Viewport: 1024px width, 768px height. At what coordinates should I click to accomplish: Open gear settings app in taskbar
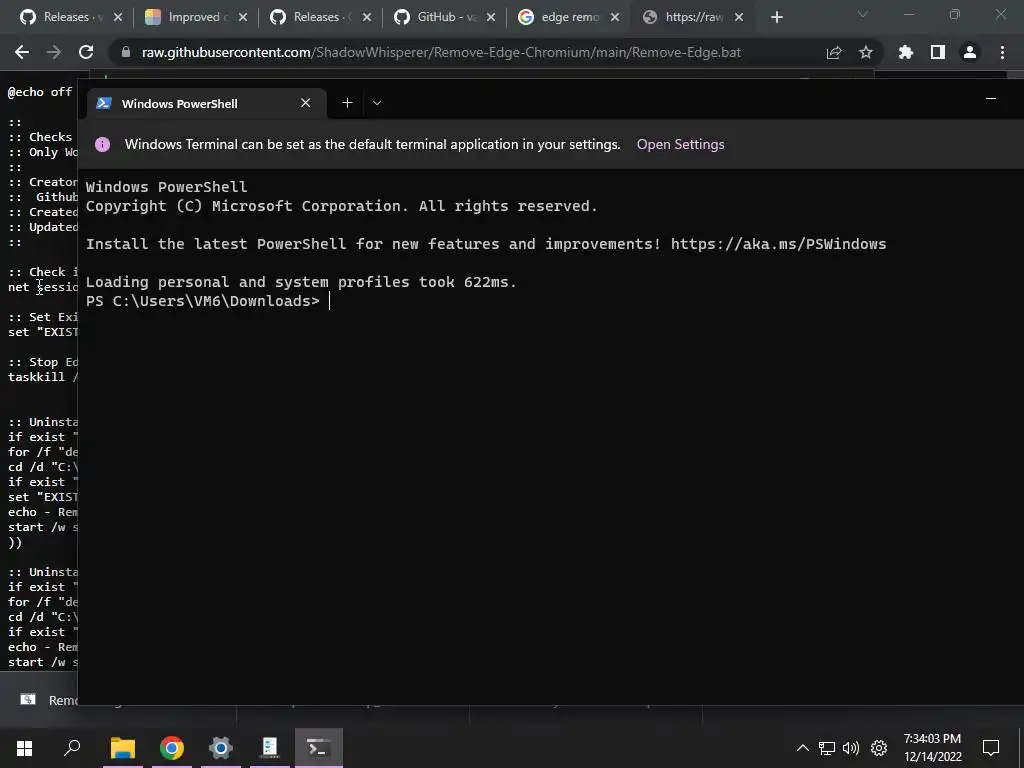click(221, 748)
